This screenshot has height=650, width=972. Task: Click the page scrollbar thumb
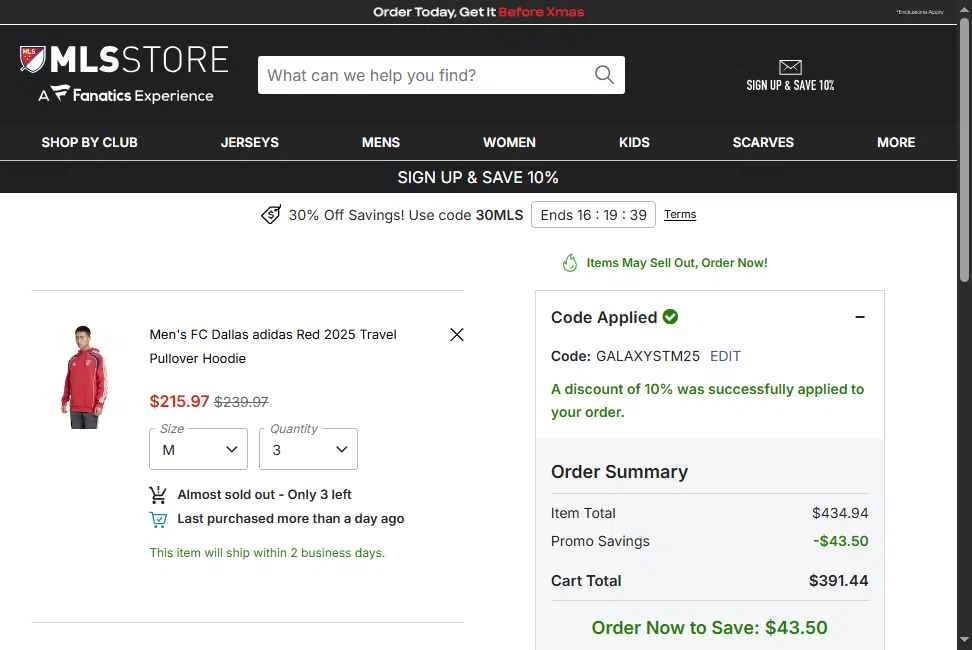964,152
